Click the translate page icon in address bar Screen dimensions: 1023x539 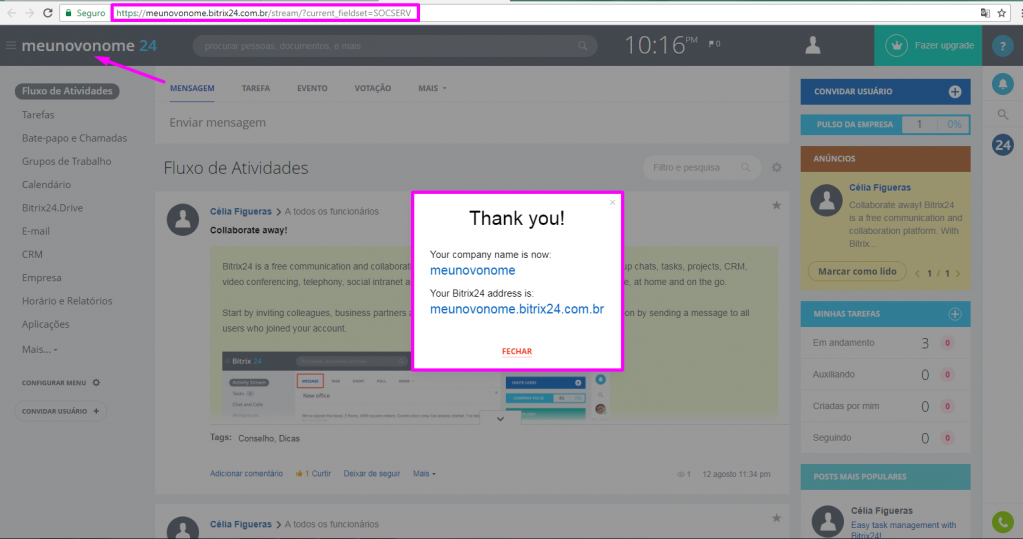[x=985, y=12]
